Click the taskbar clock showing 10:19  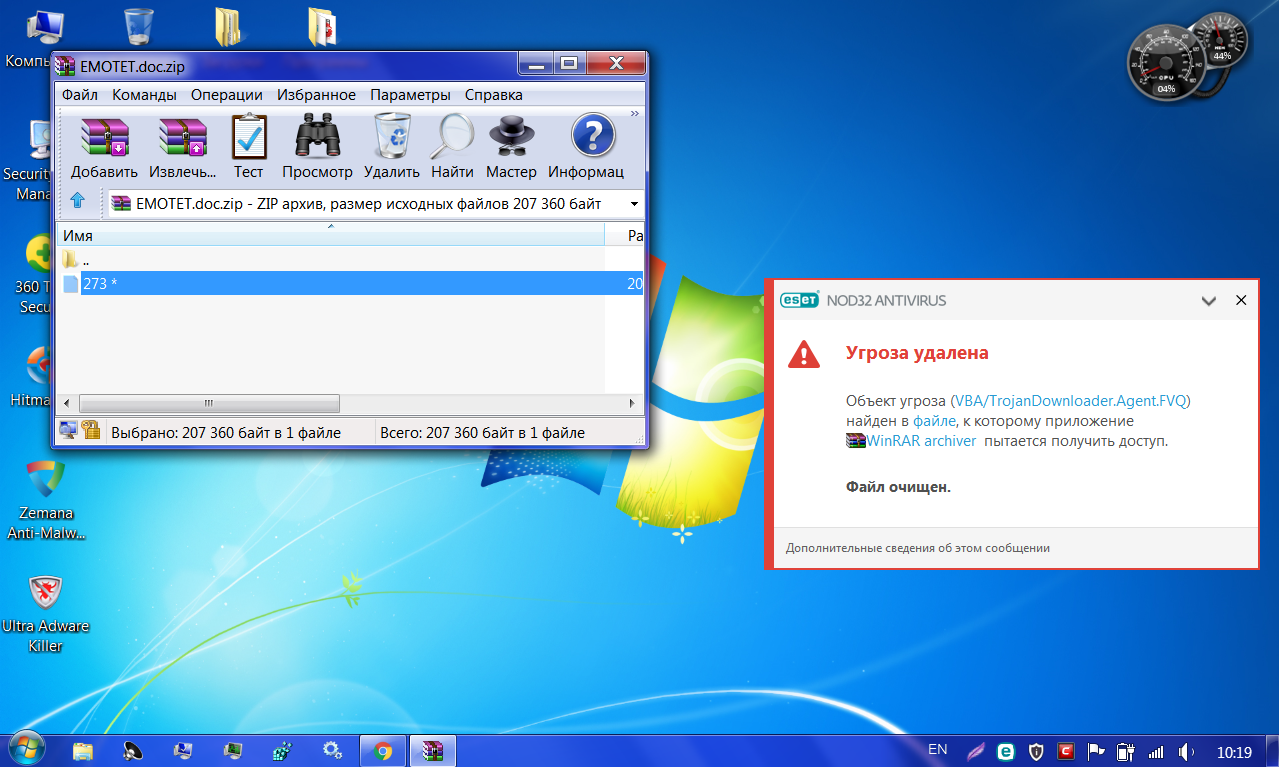pyautogui.click(x=1236, y=751)
